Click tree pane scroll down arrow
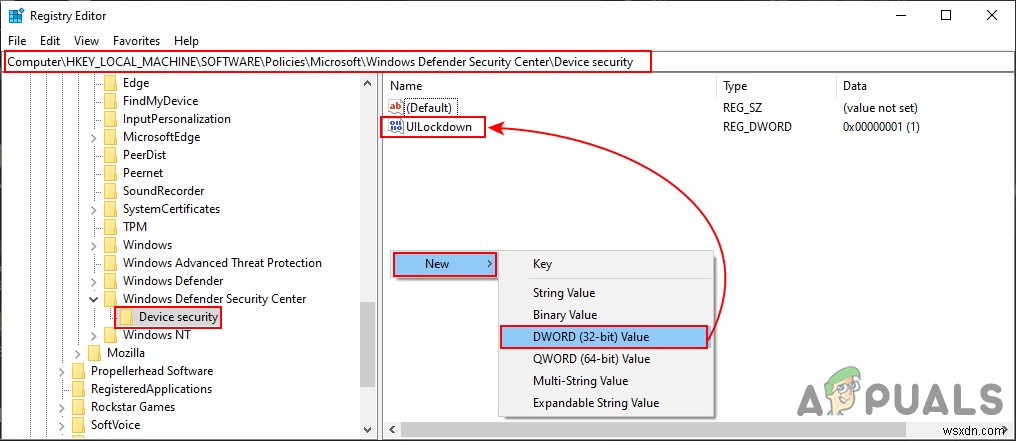The image size is (1016, 441). tap(367, 429)
